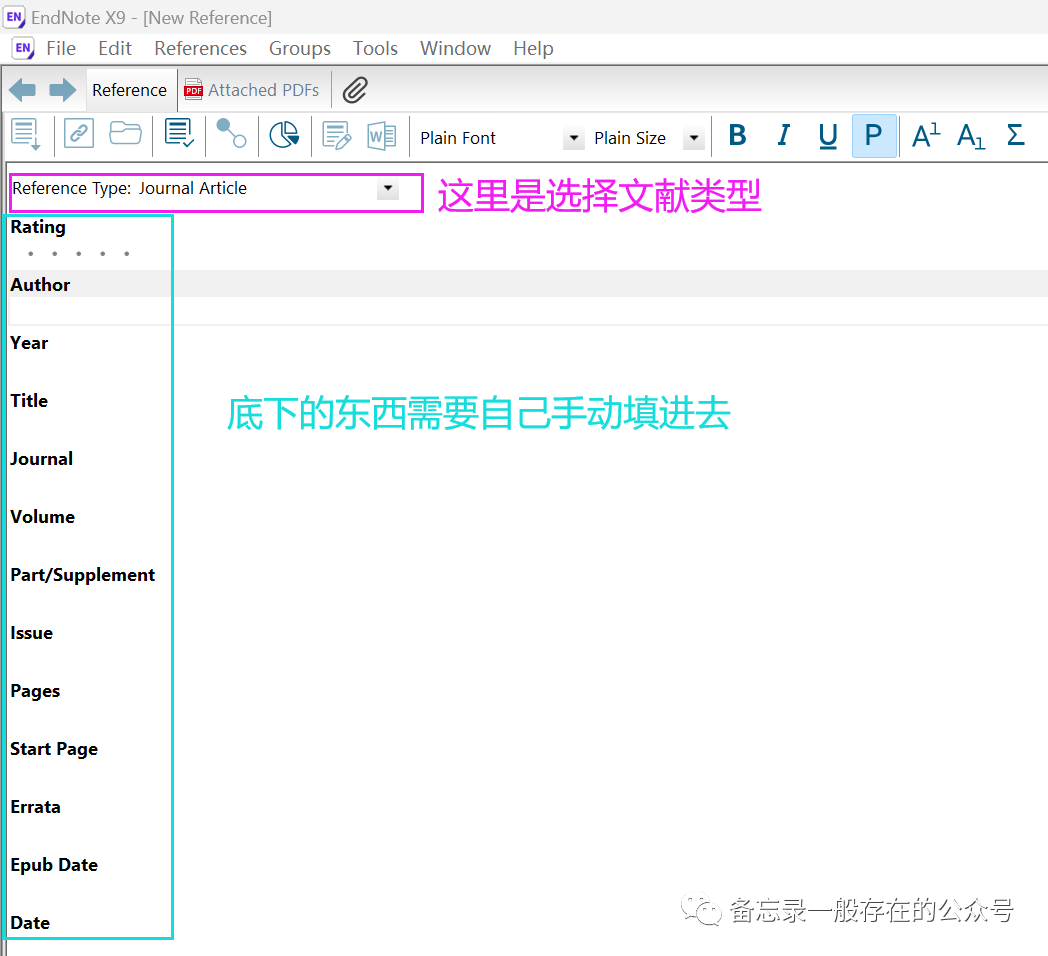Set rating to third dot

coord(79,253)
